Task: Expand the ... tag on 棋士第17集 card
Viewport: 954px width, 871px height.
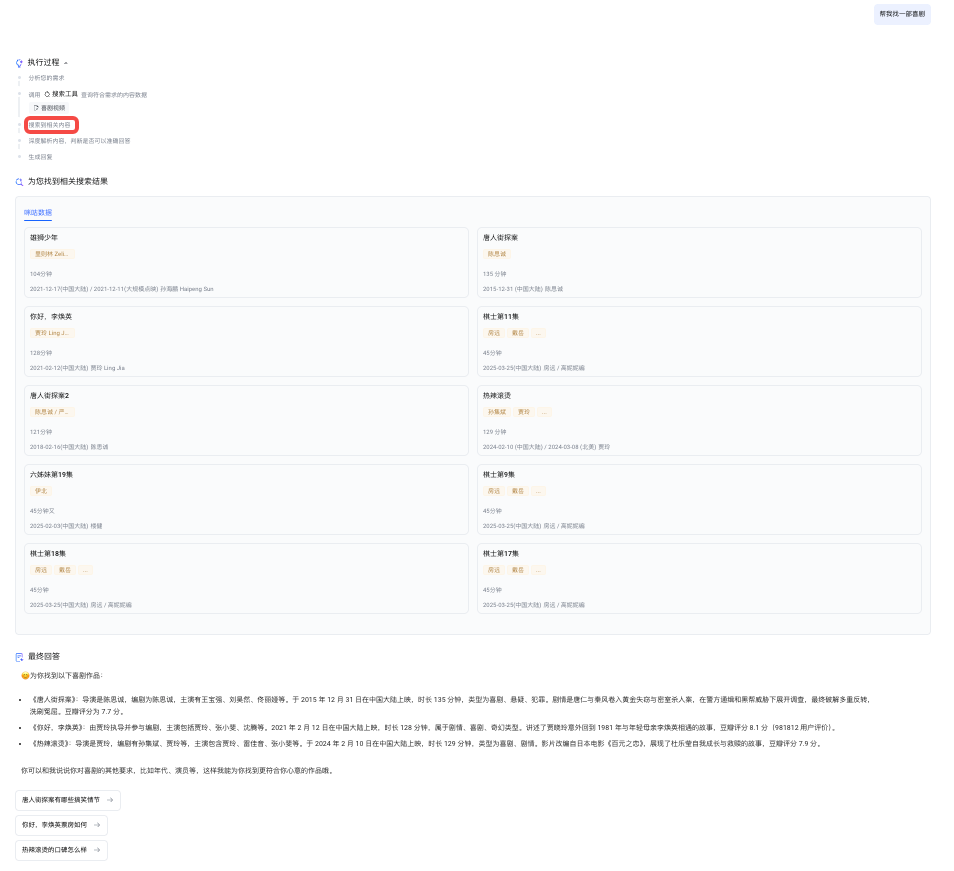Action: pyautogui.click(x=538, y=571)
